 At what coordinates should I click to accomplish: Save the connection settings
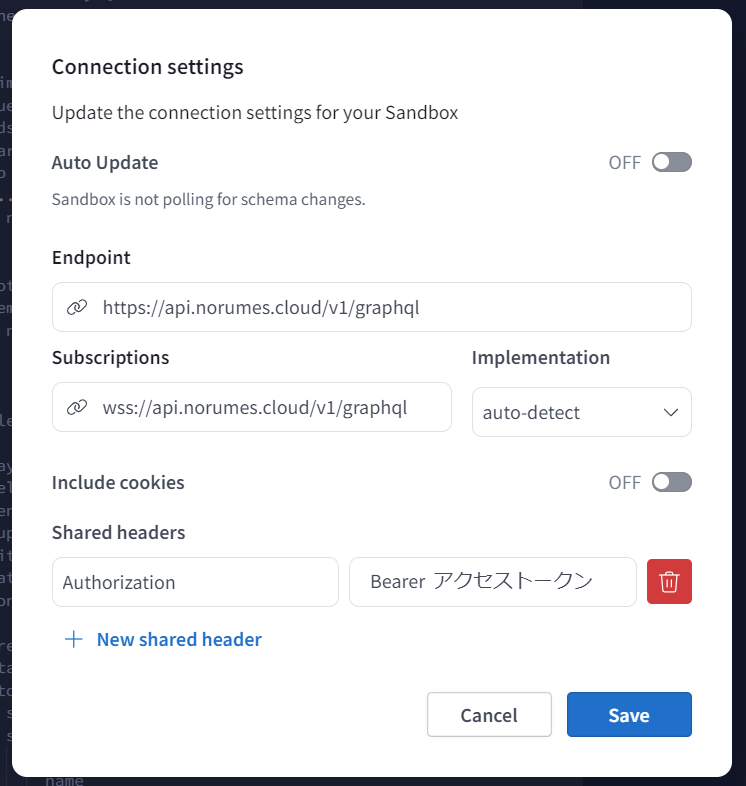629,715
